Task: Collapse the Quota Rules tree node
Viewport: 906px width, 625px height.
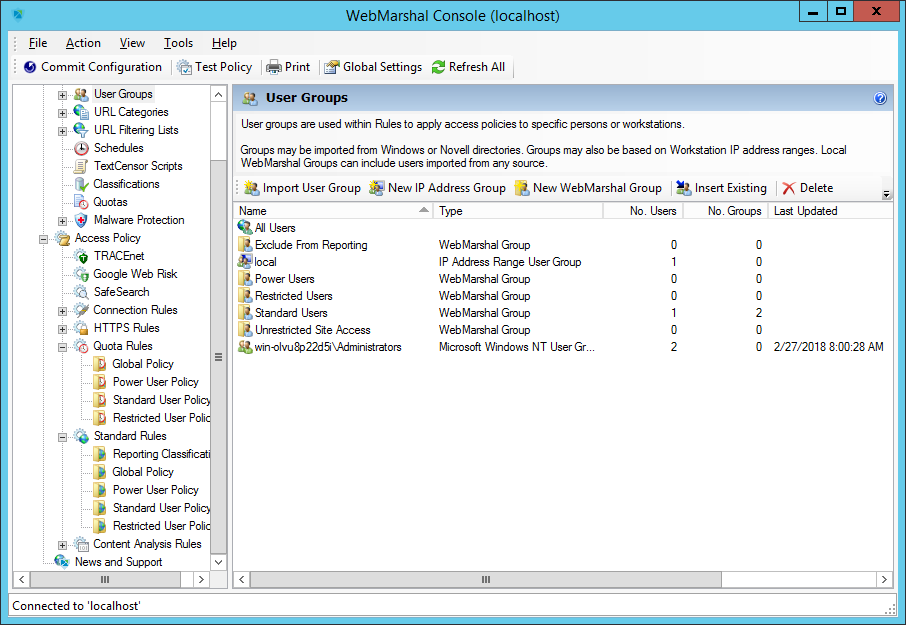Action: pyautogui.click(x=62, y=347)
